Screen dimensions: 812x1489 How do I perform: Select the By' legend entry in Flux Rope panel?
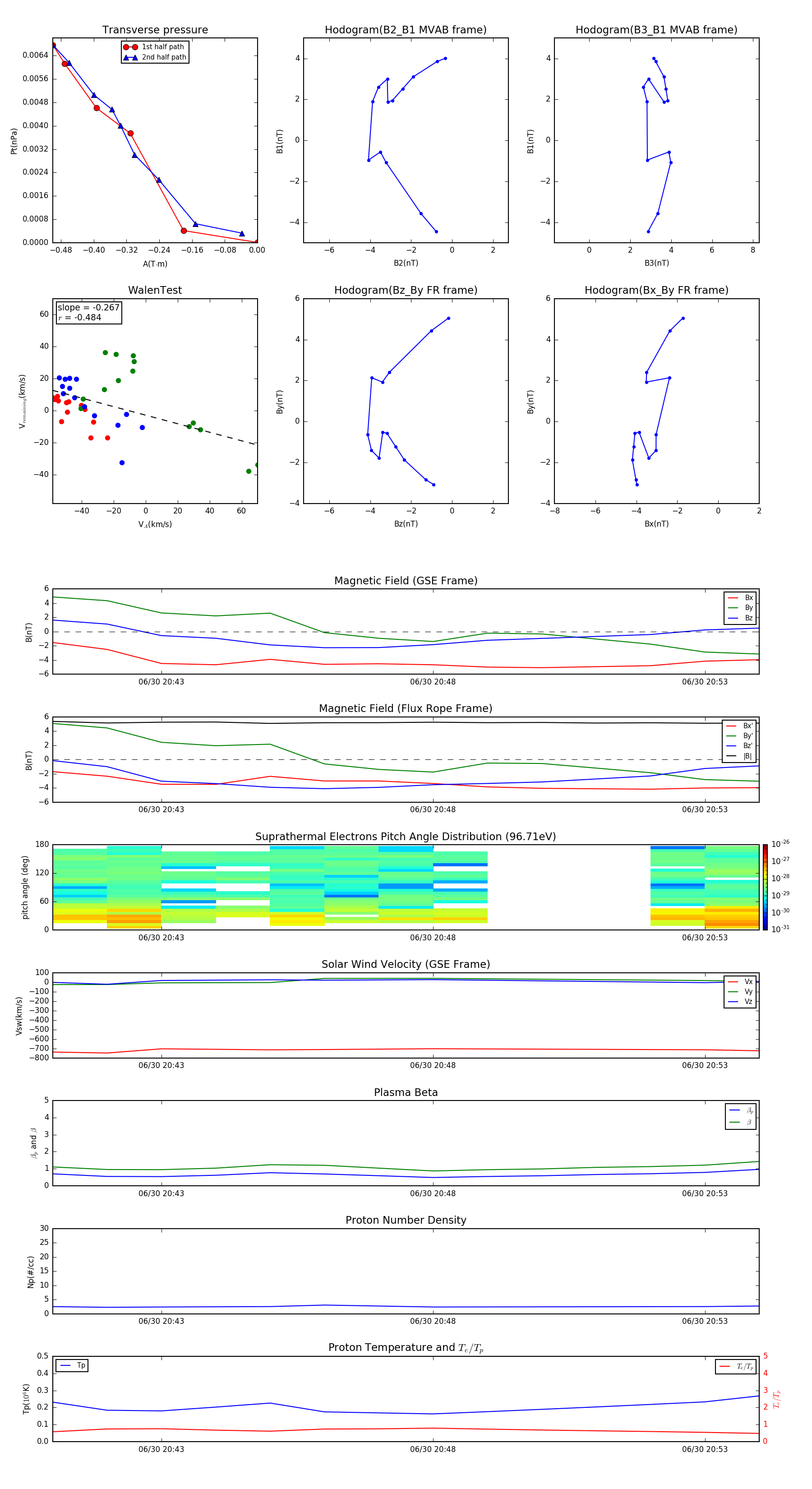point(739,736)
